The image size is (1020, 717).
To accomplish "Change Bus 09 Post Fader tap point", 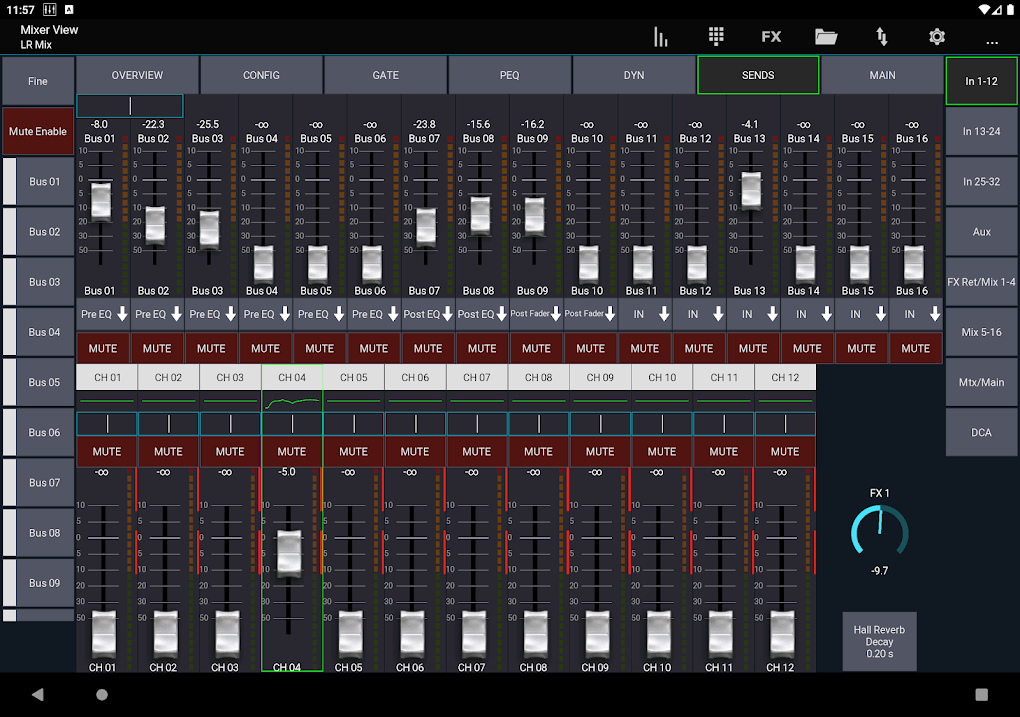I will (536, 313).
